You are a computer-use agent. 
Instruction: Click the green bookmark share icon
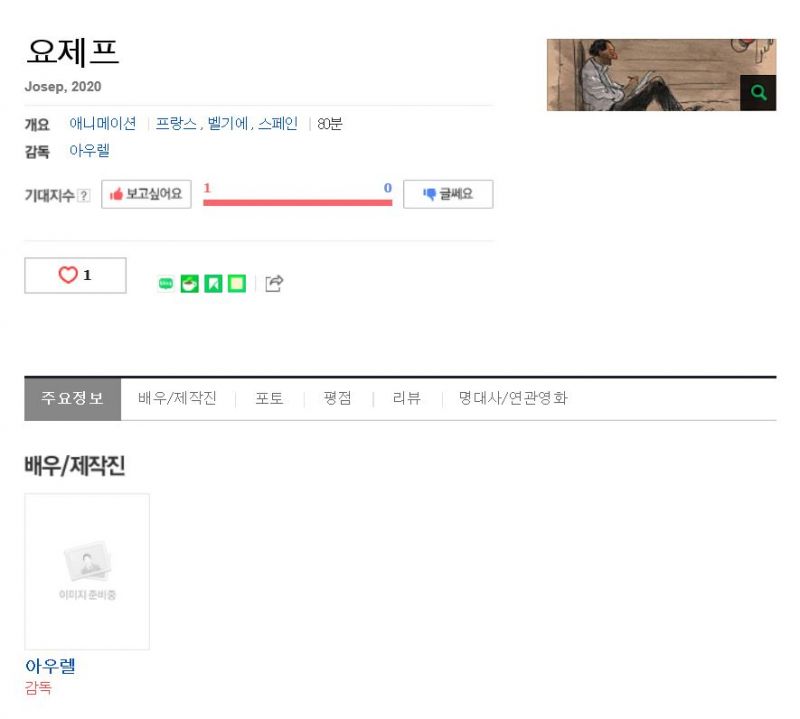pyautogui.click(x=213, y=284)
